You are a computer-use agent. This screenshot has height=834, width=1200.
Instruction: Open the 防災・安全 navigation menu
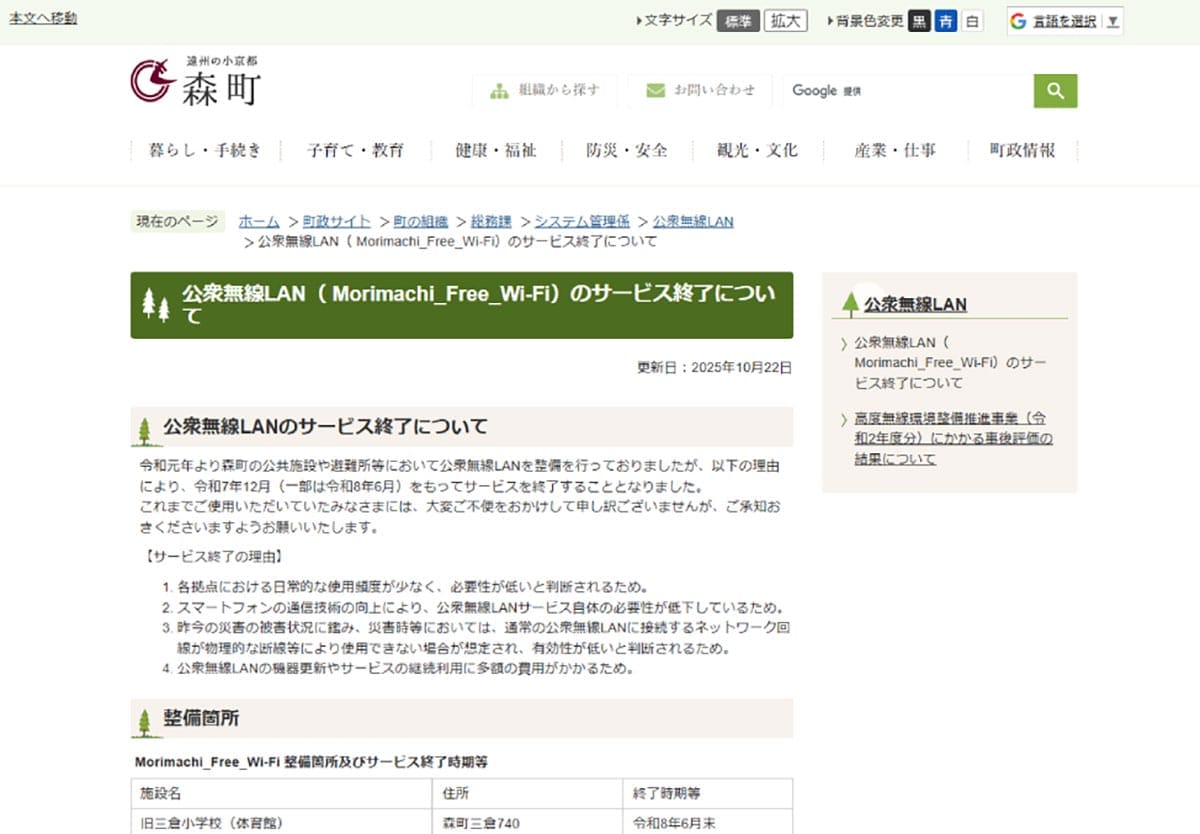(x=625, y=149)
